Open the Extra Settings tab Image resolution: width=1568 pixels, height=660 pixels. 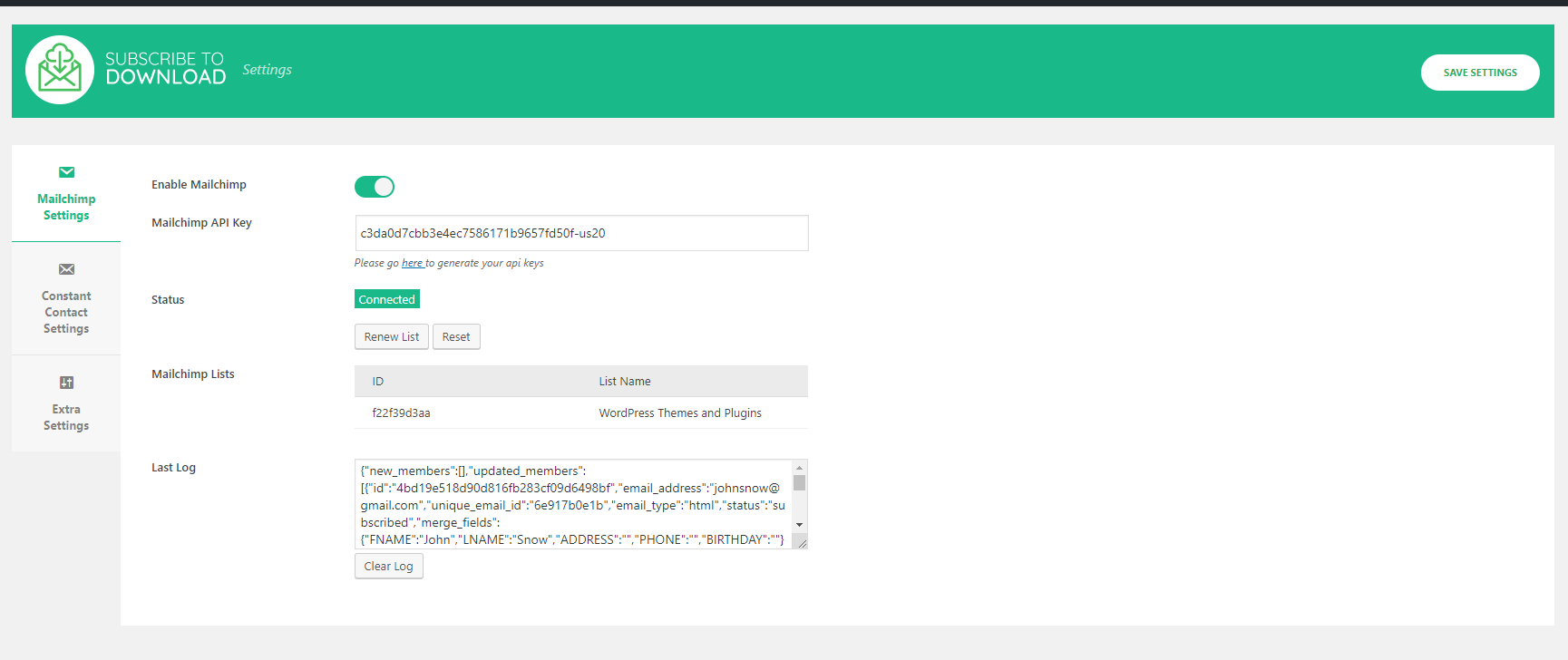[66, 403]
